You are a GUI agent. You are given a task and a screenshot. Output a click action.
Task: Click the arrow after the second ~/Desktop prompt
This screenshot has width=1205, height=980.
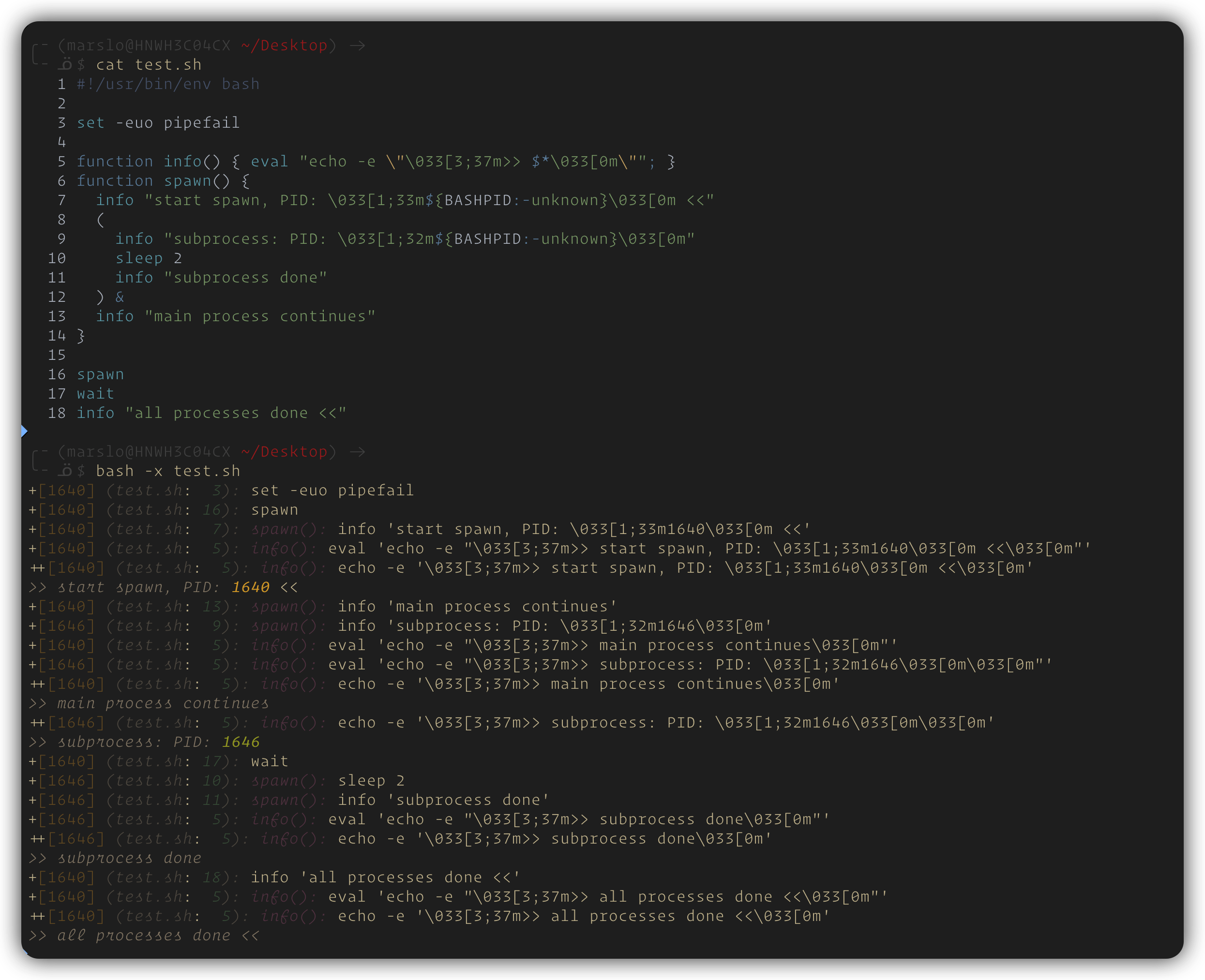click(x=357, y=452)
